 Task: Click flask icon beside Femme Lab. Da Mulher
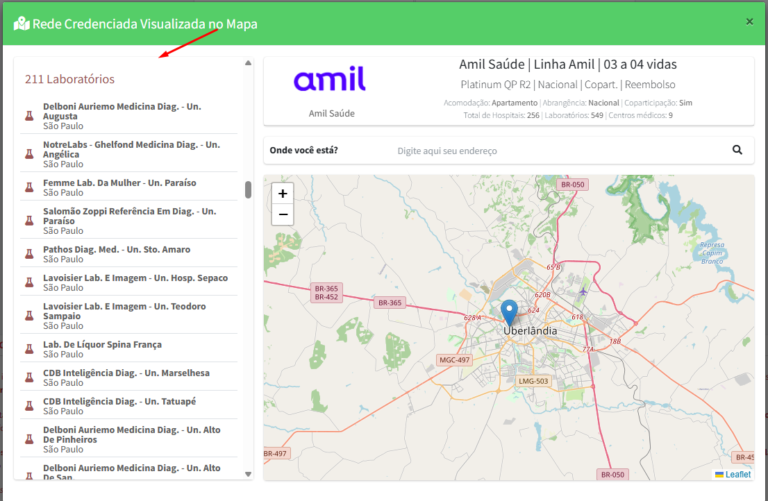(29, 187)
